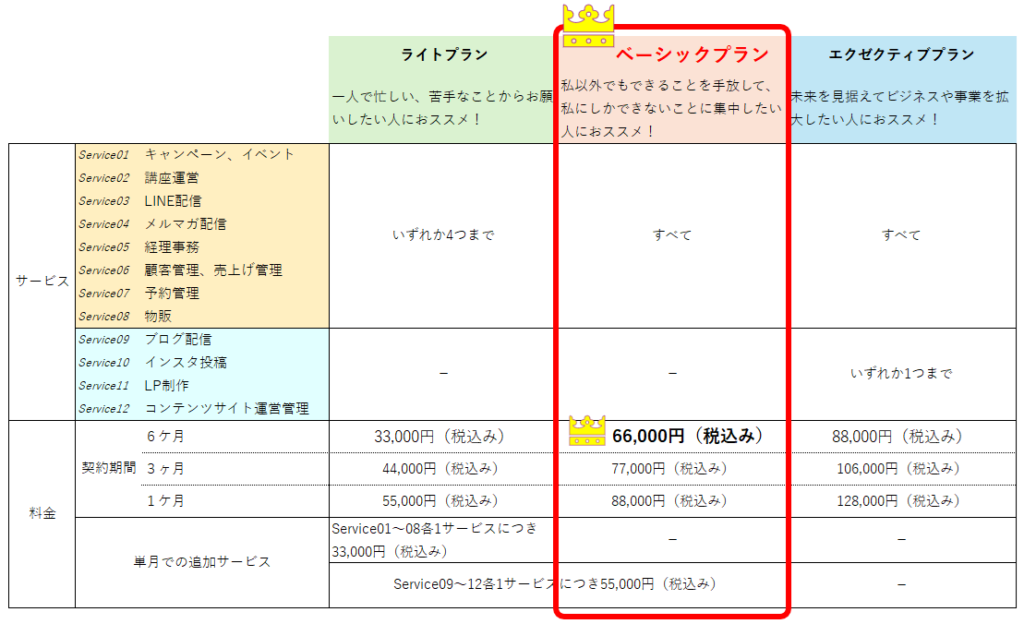Click the 料金 section label
Image resolution: width=1024 pixels, height=624 pixels.
(x=42, y=514)
